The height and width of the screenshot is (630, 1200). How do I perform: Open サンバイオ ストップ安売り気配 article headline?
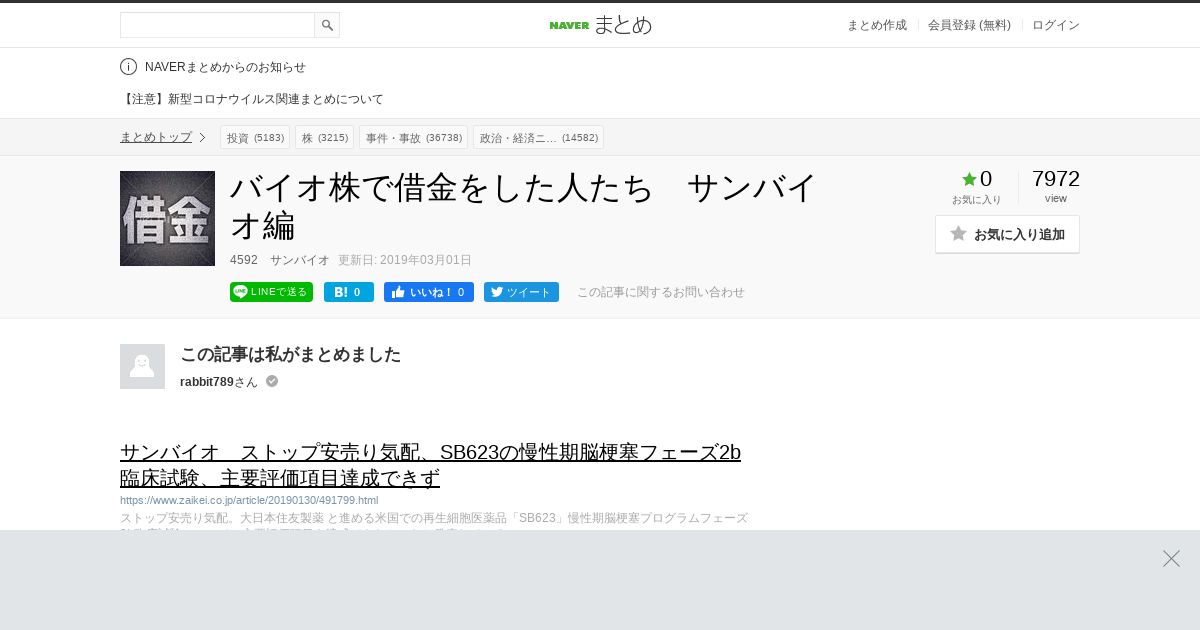click(430, 465)
